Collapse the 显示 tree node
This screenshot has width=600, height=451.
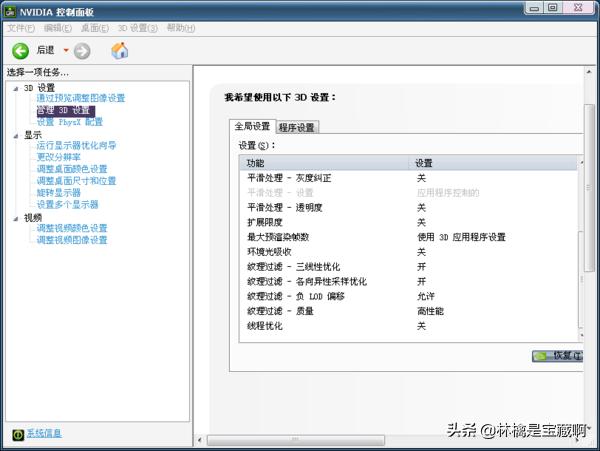15,134
